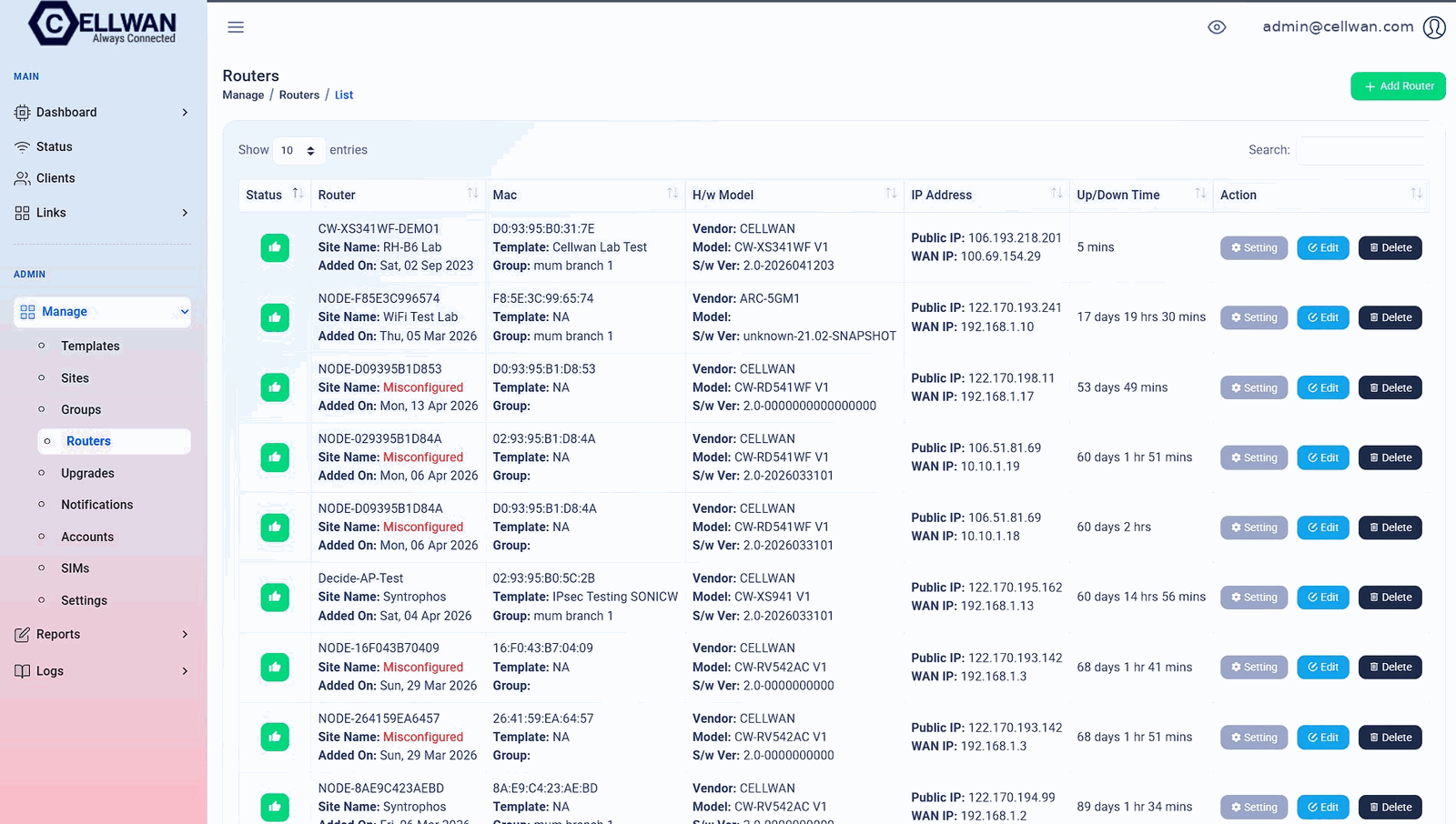Open Setting for CW-XS341WF-DEMO1 router

(x=1254, y=247)
